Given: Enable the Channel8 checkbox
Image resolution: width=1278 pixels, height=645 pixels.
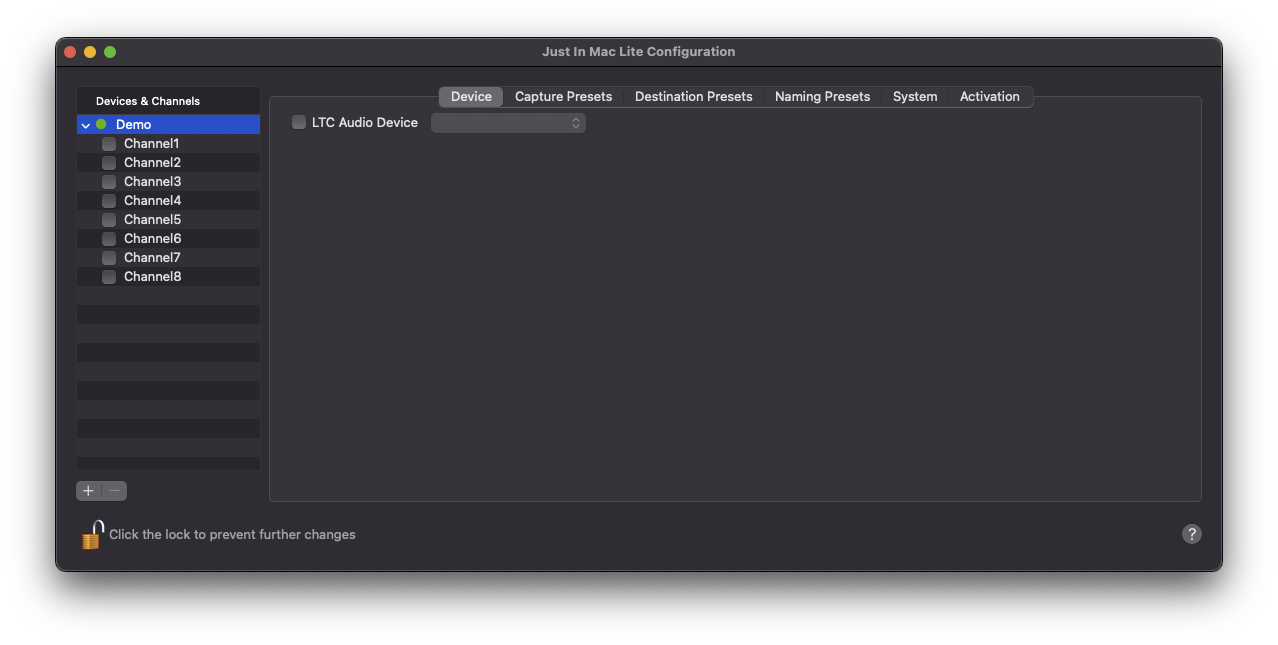Looking at the screenshot, I should [x=109, y=277].
